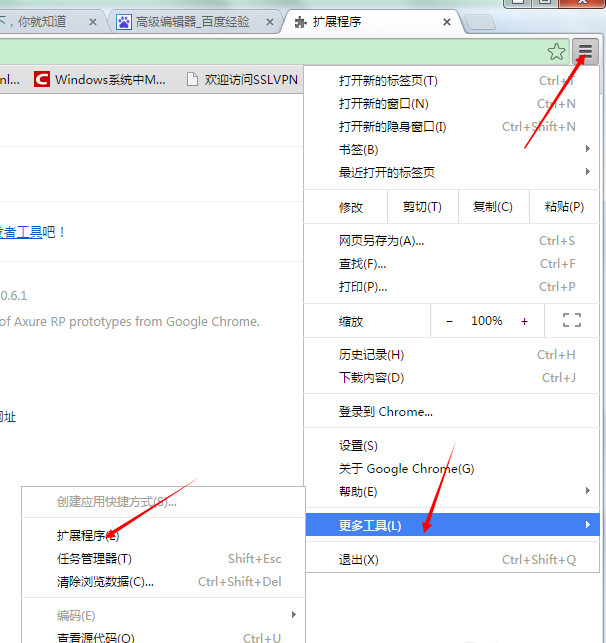Open the Windows系统中M... bookmark
The height and width of the screenshot is (643, 606).
(100, 79)
